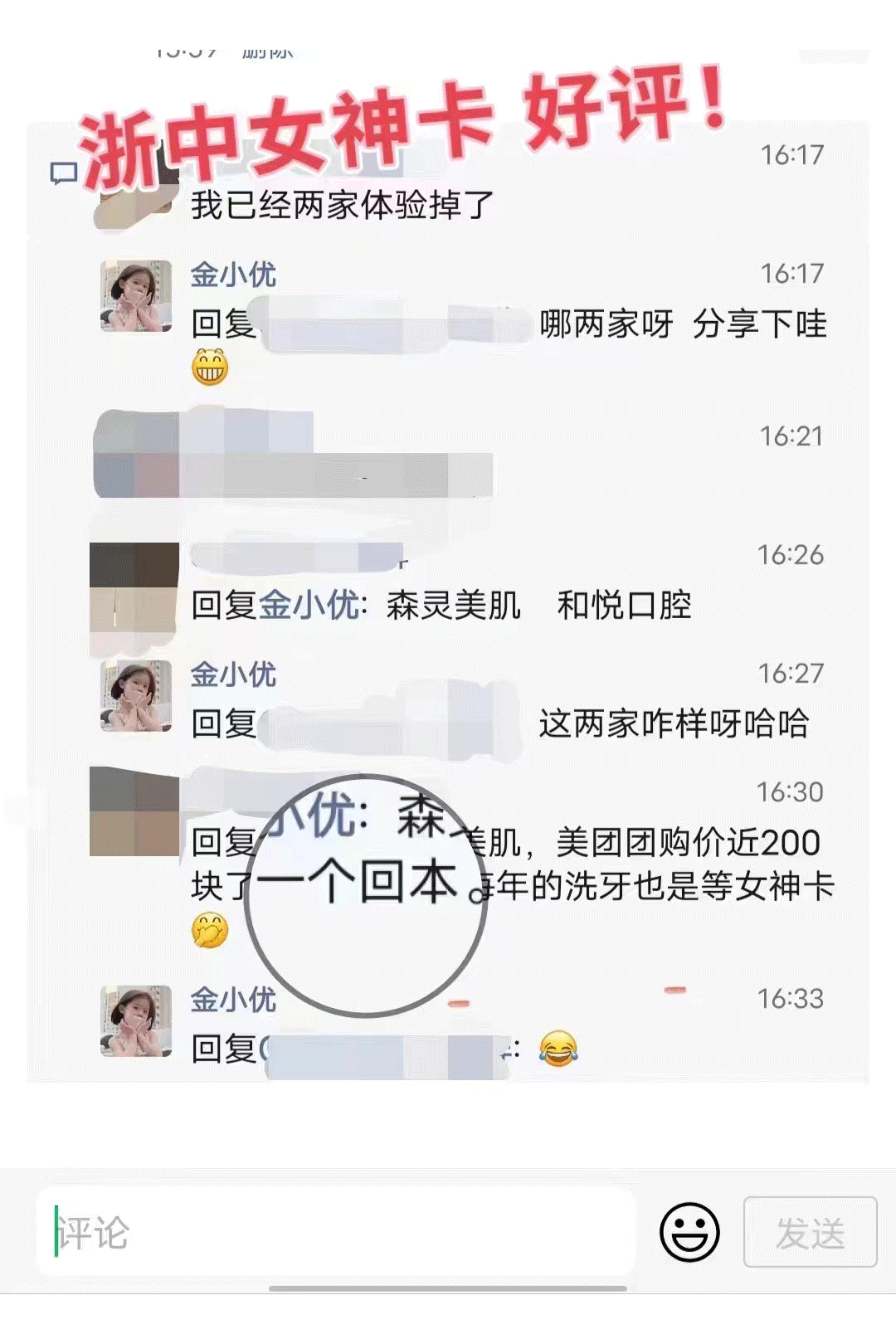Screen dimensions: 896x1344
Task: Open the emoji picker smiley icon
Action: 689,1232
